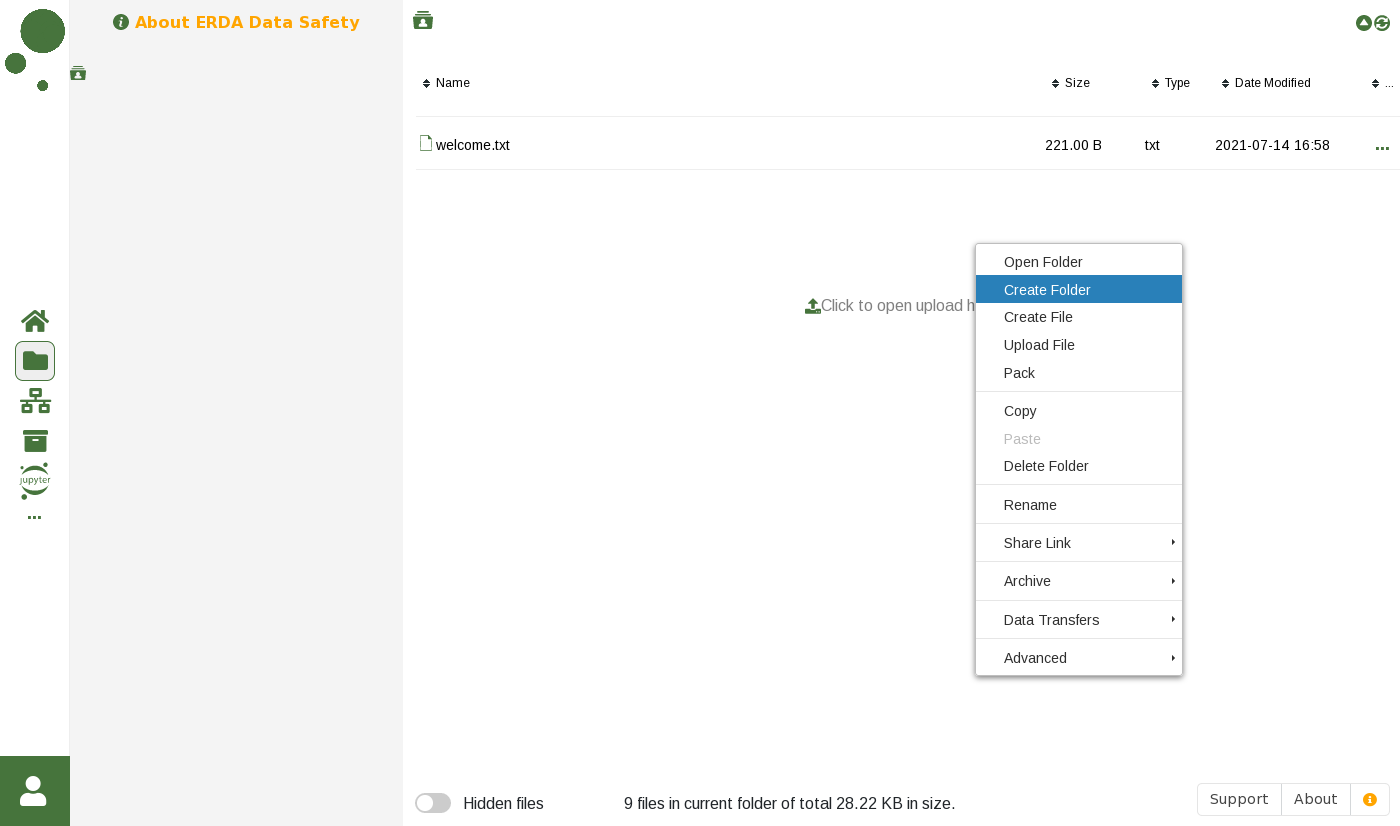Open the user profile icon
Viewport: 1400px width, 826px height.
pos(34,791)
